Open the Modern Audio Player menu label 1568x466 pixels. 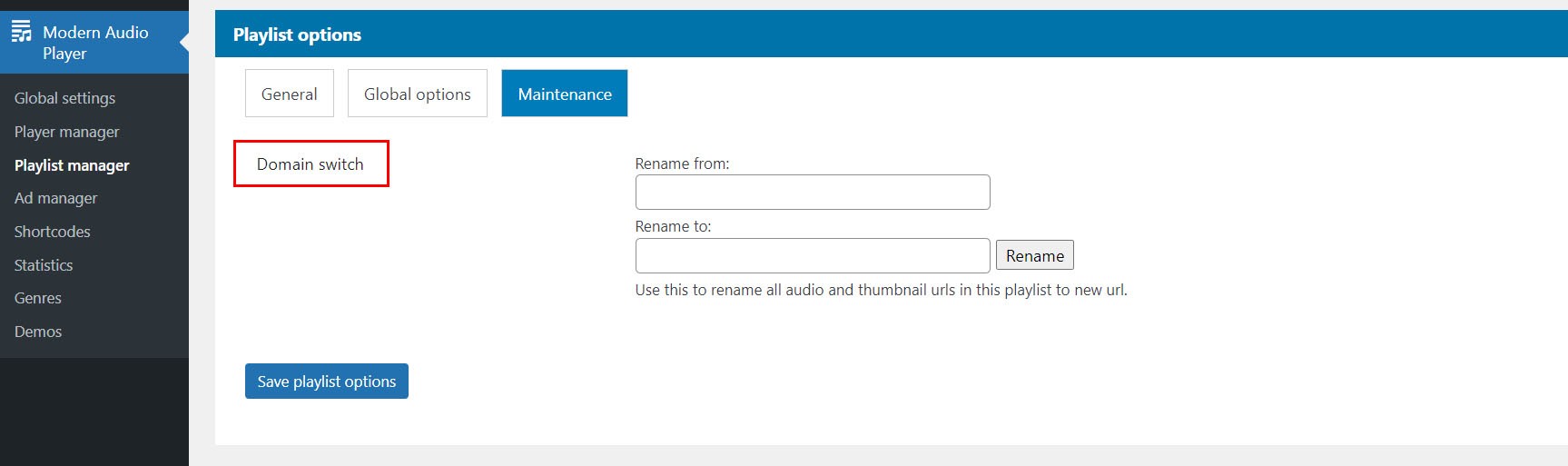[95, 43]
